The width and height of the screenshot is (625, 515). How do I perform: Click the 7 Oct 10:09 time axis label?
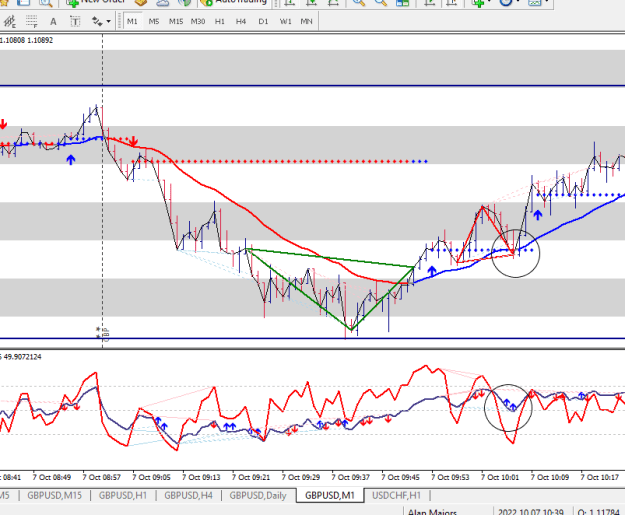[550, 477]
